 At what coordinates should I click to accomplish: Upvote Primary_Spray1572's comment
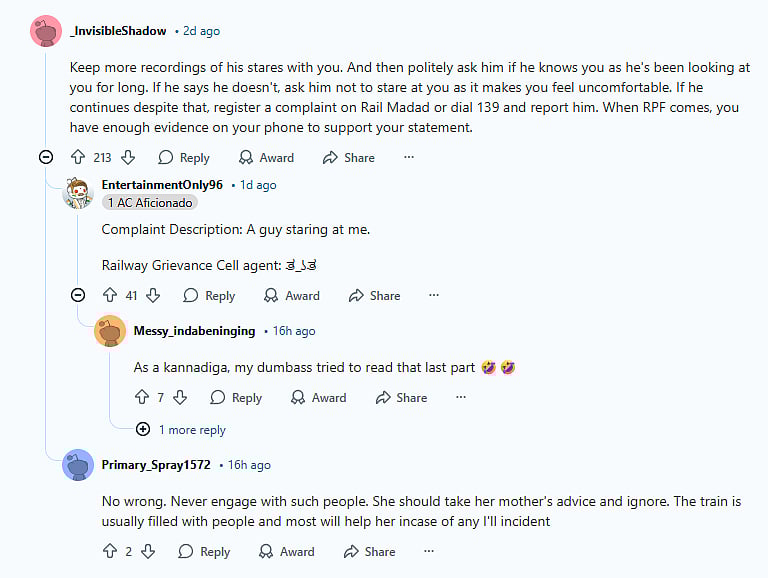tap(110, 551)
